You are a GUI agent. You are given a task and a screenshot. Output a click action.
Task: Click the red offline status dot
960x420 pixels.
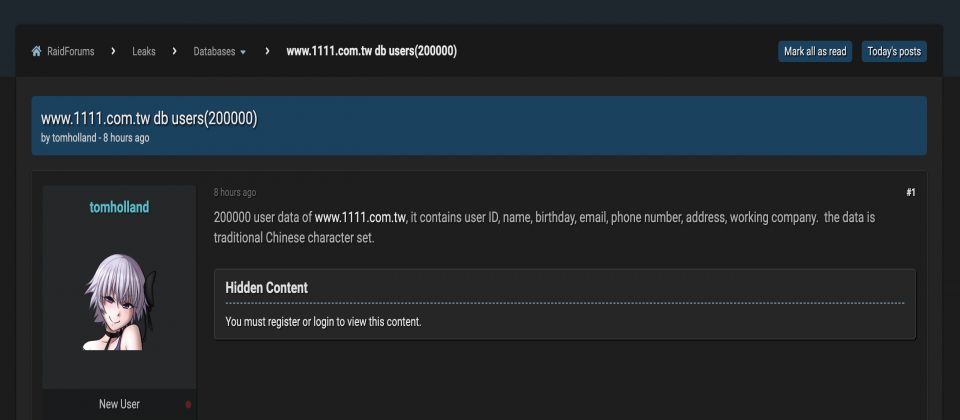click(x=188, y=405)
